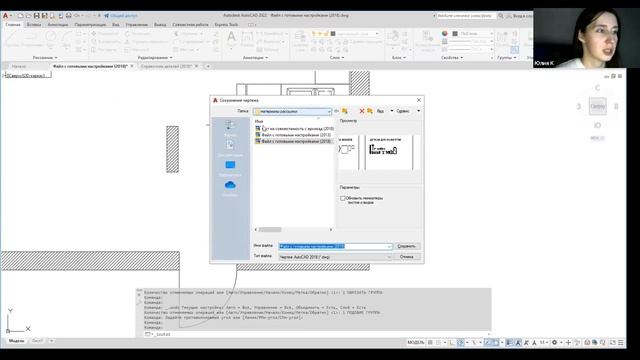Click the Сохранить save button
The image size is (640, 360).
click(407, 246)
